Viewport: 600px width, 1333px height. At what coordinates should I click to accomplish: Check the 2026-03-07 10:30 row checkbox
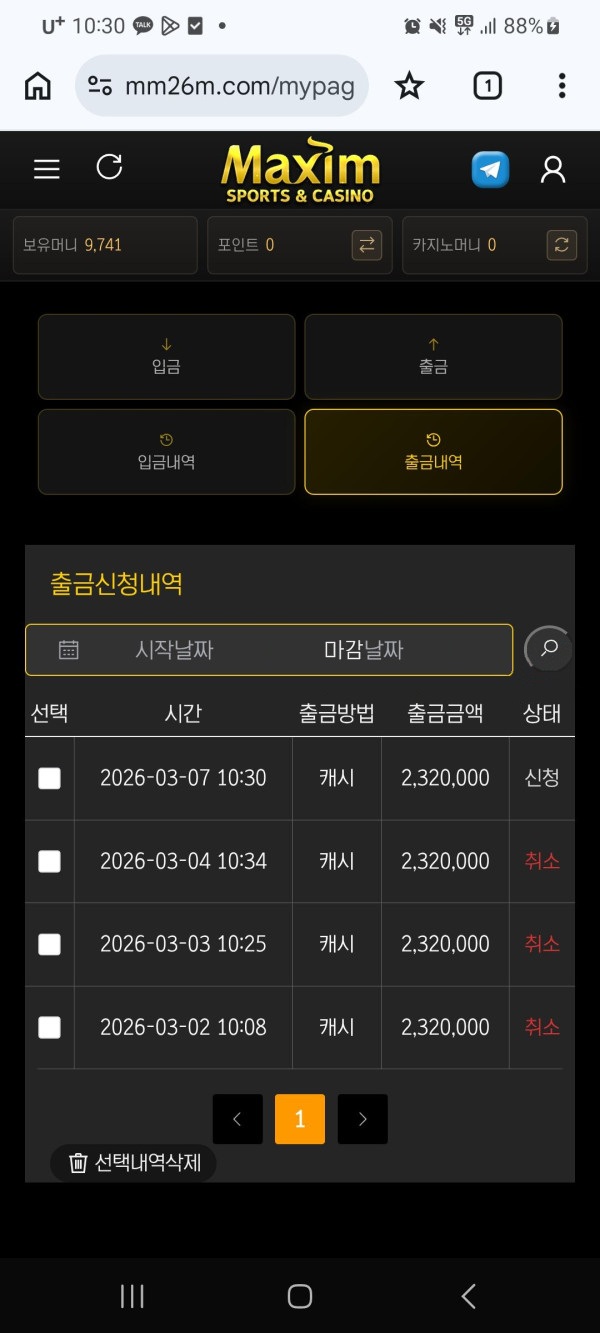pos(49,778)
